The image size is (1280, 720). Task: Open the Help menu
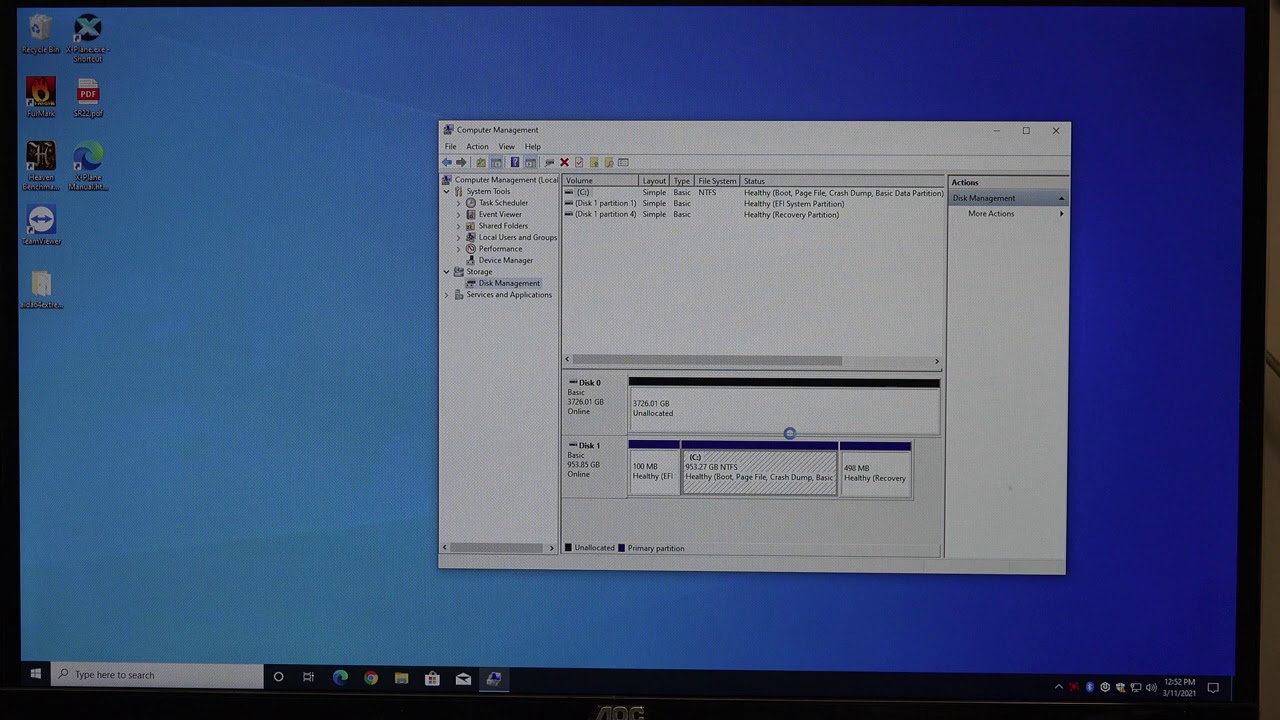pyautogui.click(x=533, y=147)
